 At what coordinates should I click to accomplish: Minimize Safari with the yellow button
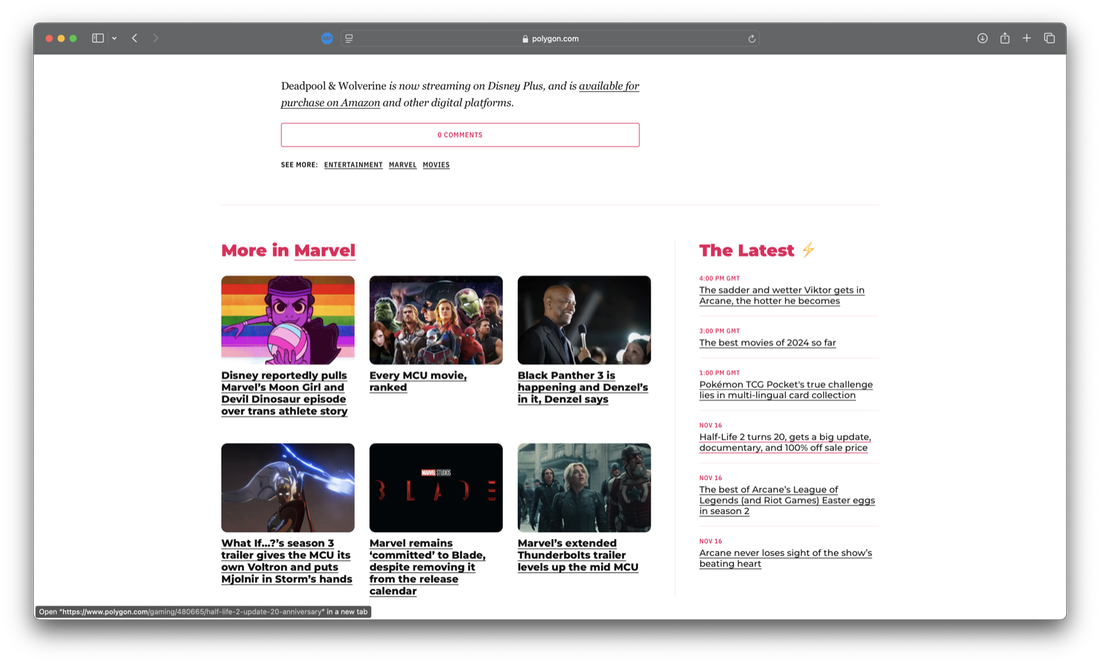[x=61, y=39]
